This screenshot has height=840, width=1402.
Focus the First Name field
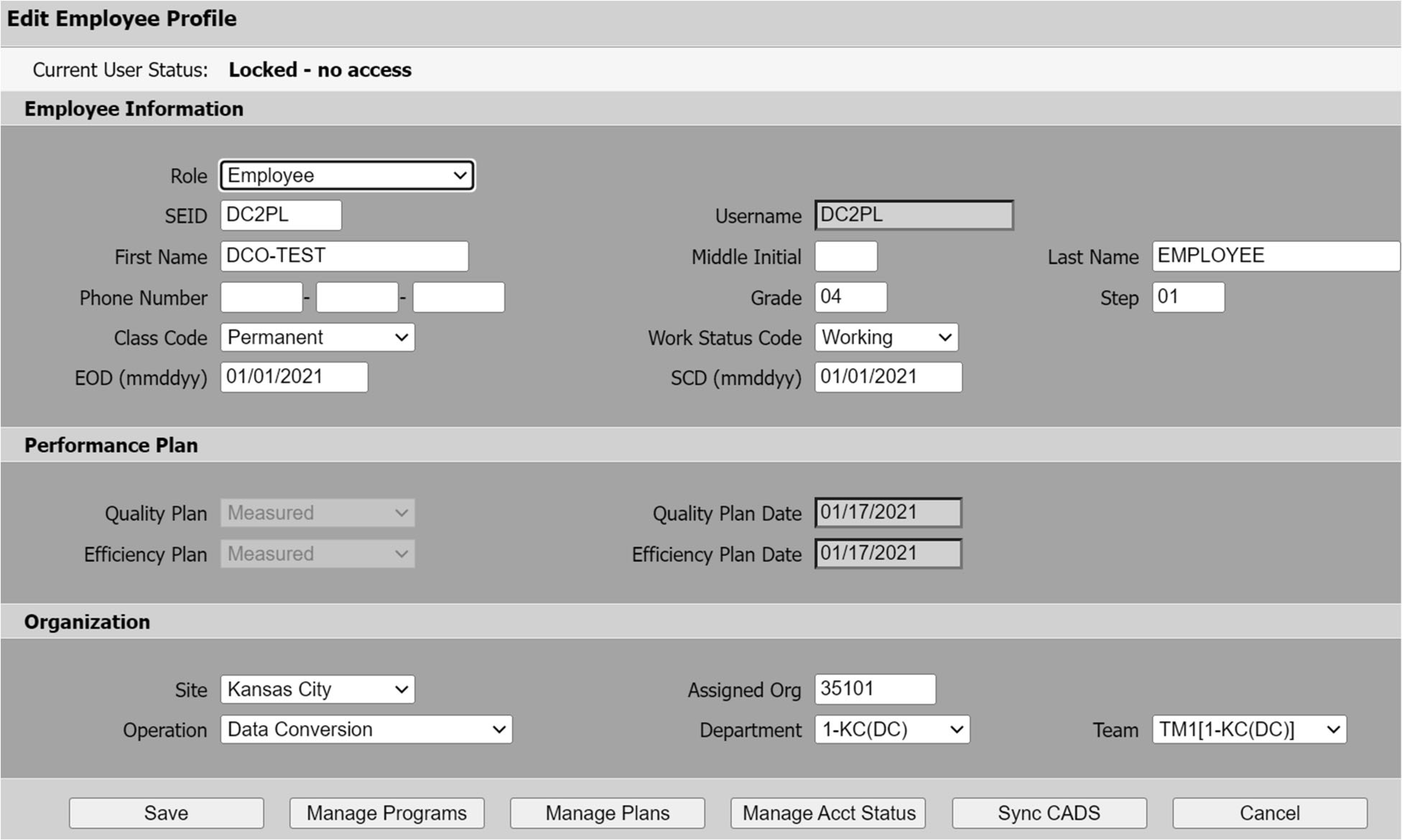click(x=344, y=256)
